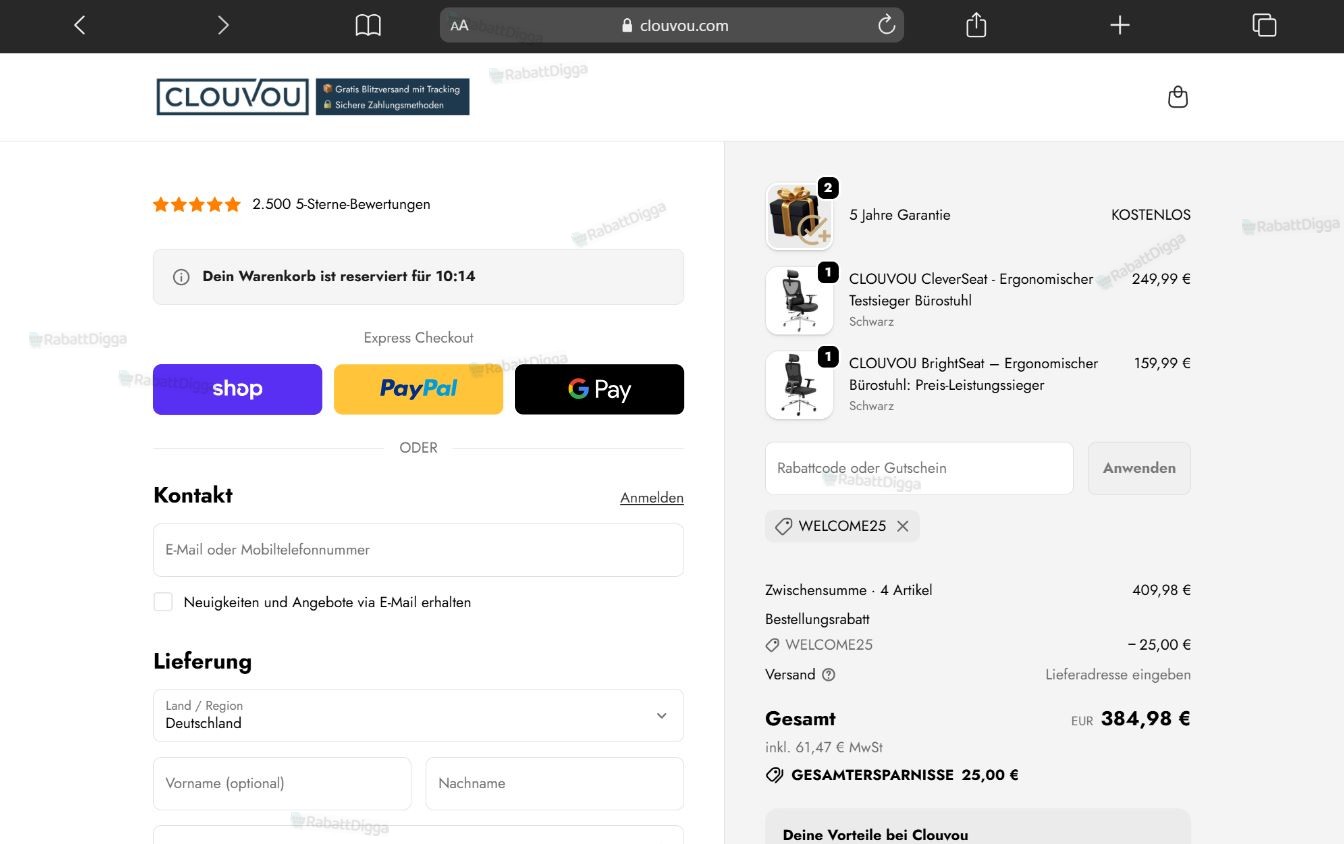Expand the Land / Region dropdown
Viewport: 1344px width, 844px height.
418,715
